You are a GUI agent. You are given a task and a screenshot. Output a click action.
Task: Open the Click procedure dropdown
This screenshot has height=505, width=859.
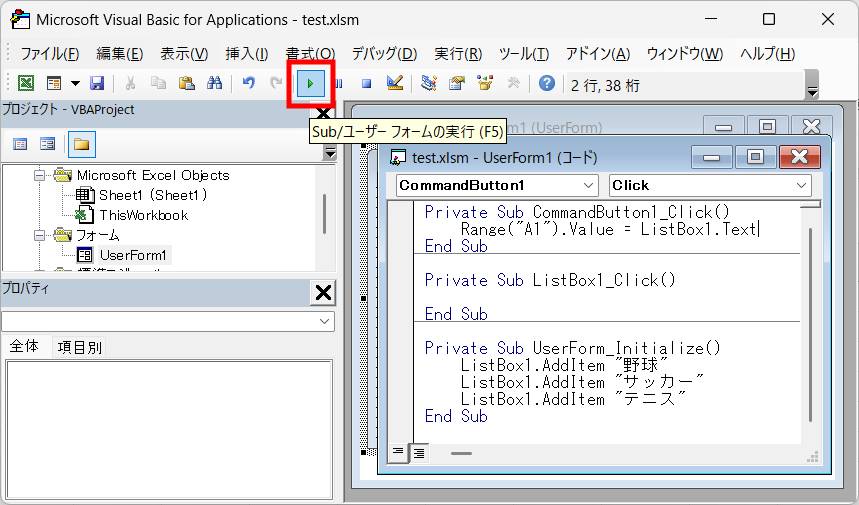tap(801, 185)
